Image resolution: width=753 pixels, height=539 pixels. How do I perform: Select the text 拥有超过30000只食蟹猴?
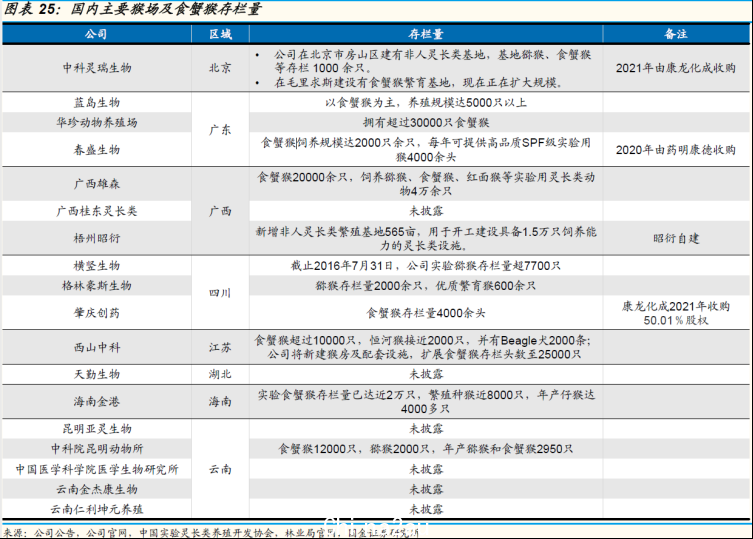click(x=426, y=122)
